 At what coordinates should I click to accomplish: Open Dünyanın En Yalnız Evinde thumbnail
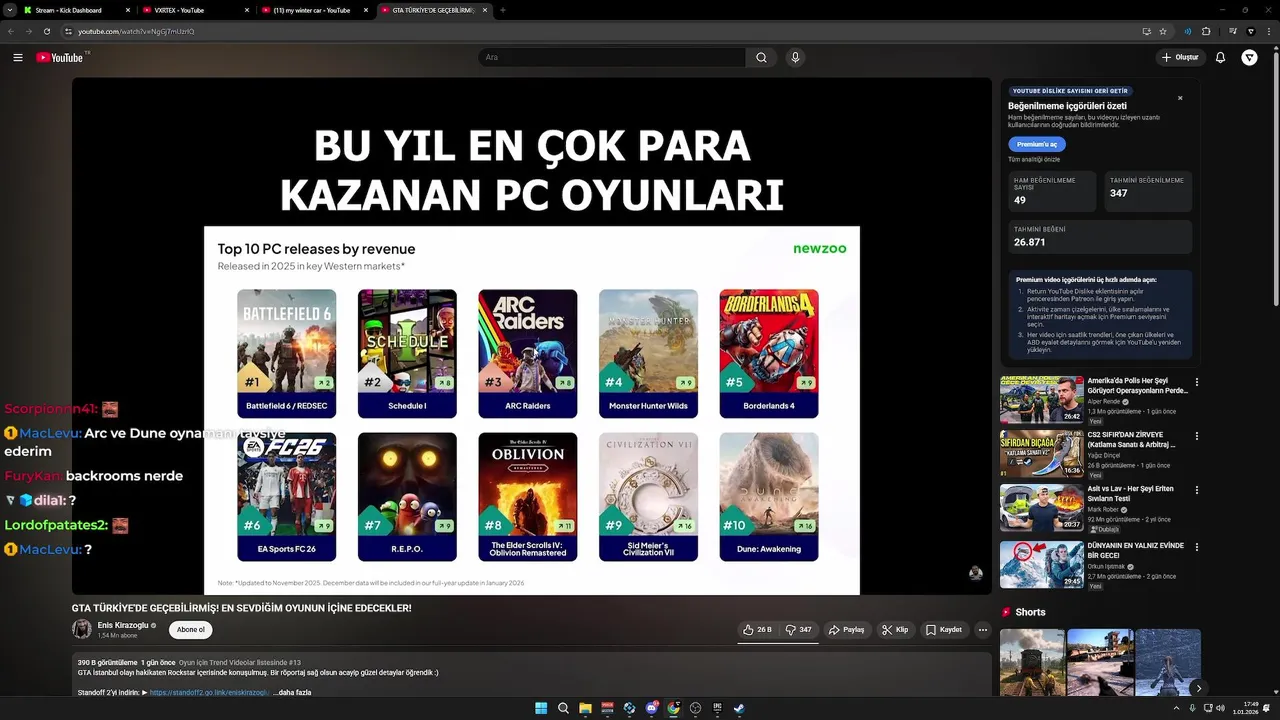[x=1042, y=564]
